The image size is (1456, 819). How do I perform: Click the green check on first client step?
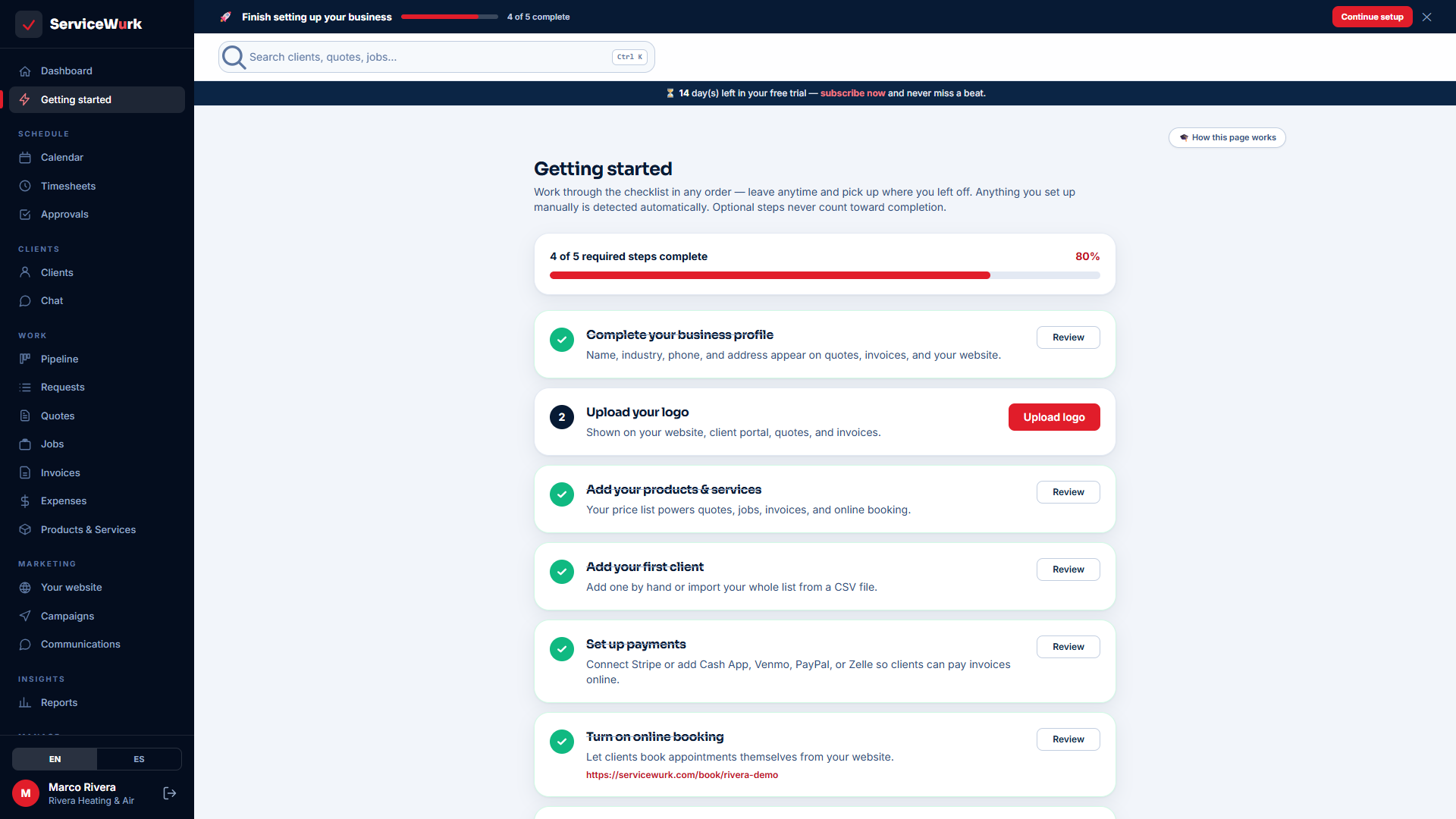click(562, 570)
